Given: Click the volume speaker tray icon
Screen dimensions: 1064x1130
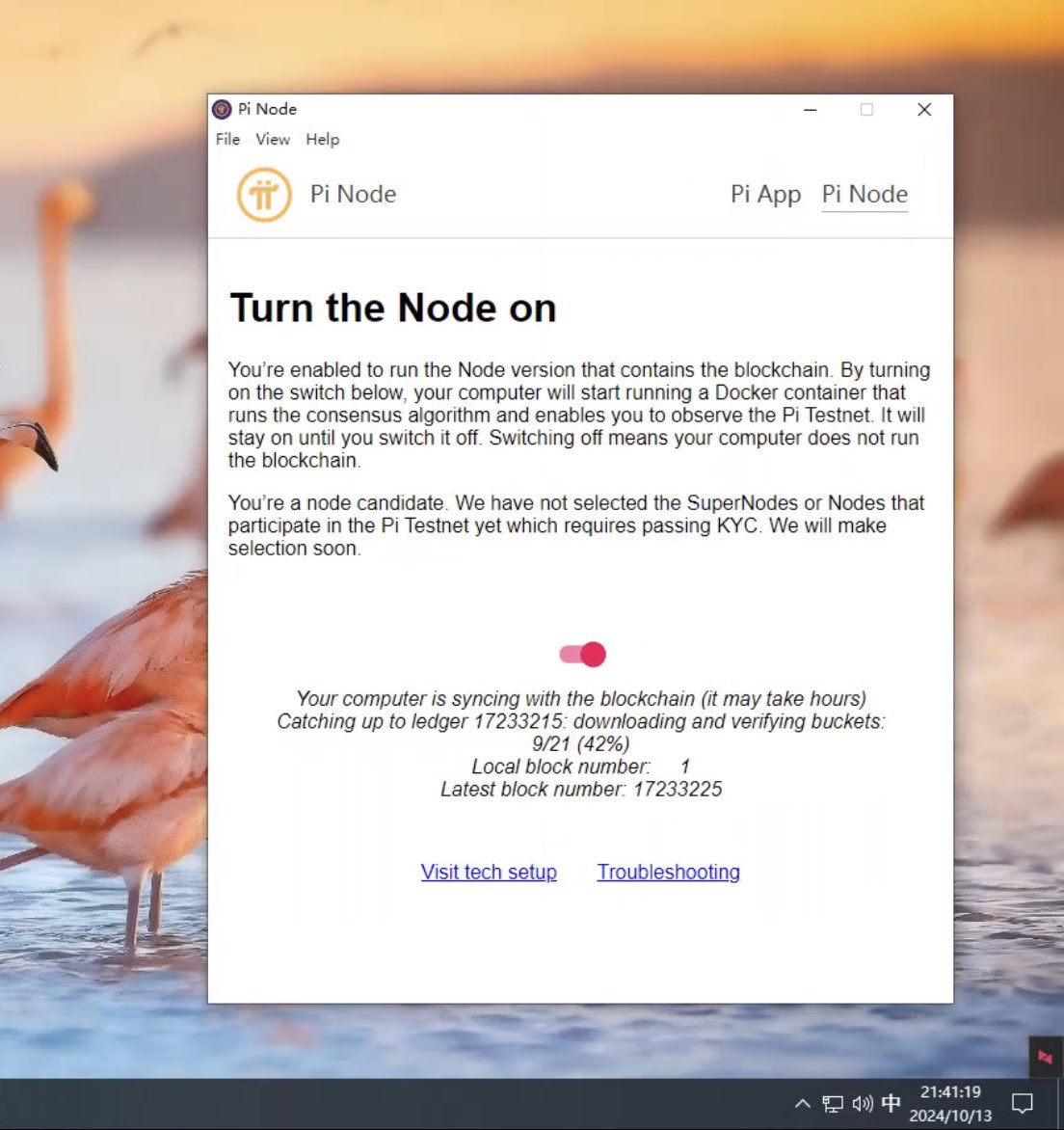Looking at the screenshot, I should [863, 1103].
